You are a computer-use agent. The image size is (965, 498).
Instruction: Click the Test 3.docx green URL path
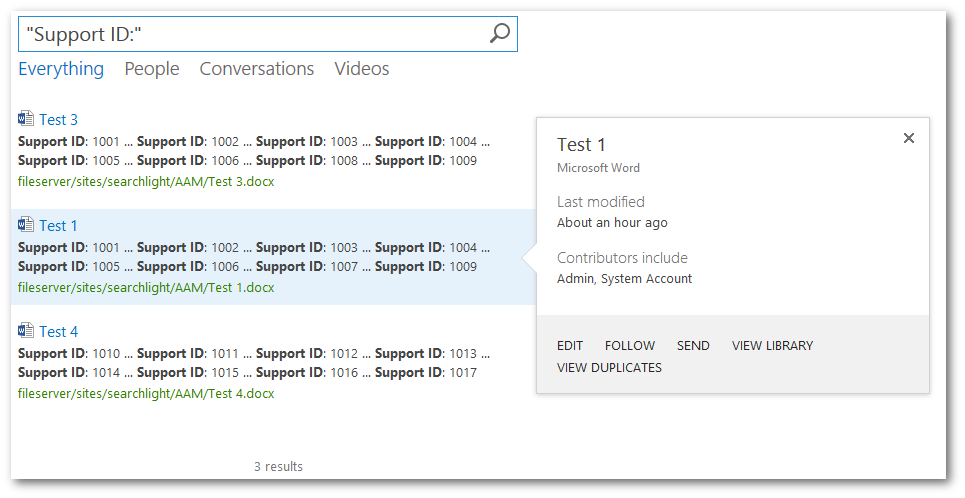click(146, 182)
